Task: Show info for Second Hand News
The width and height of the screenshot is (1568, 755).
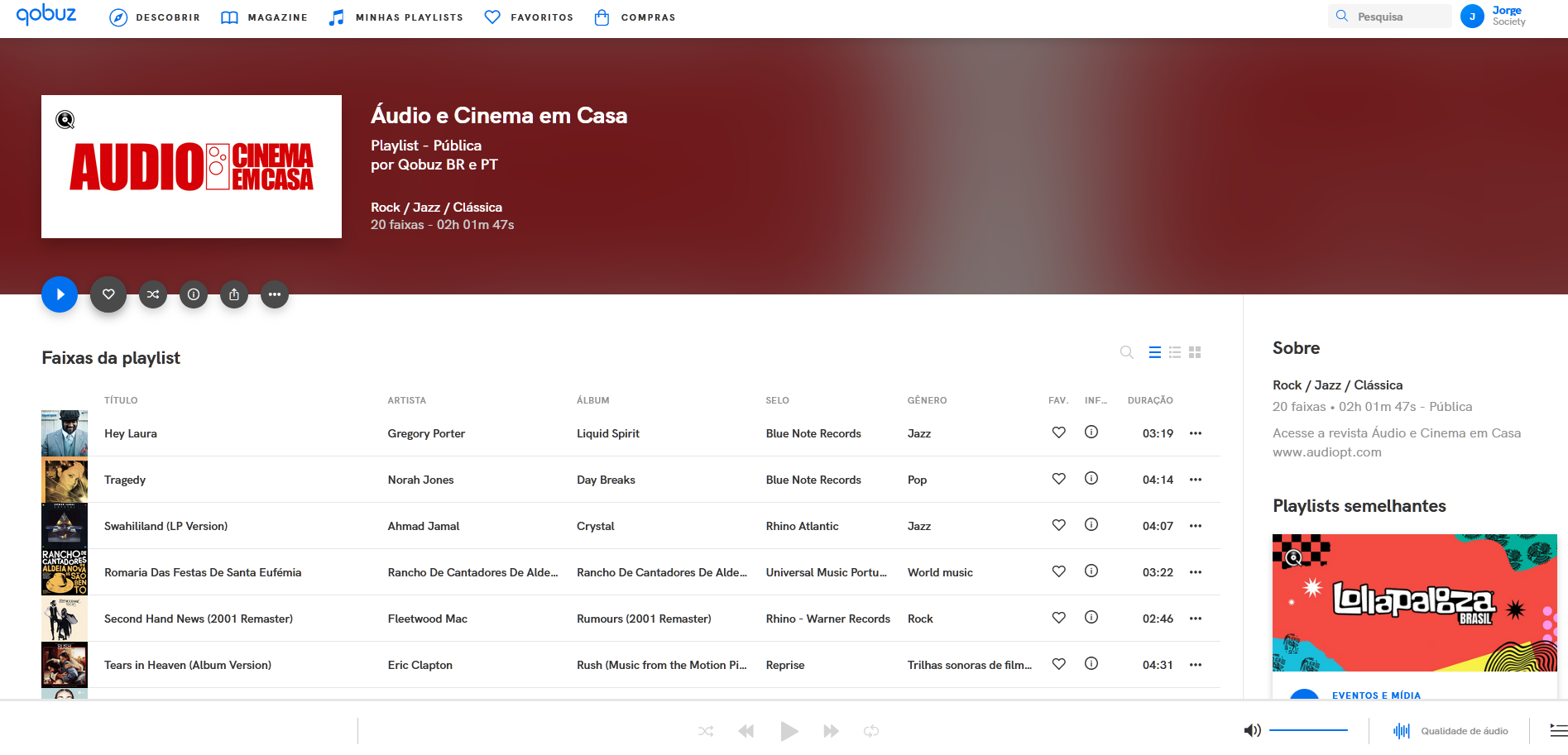Action: 1091,617
